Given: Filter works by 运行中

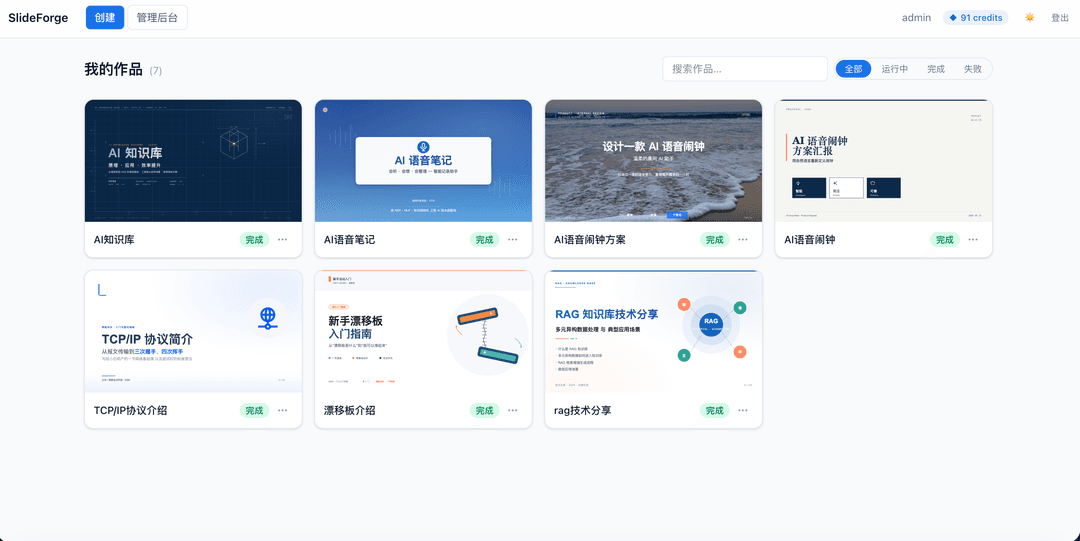Looking at the screenshot, I should click(895, 69).
